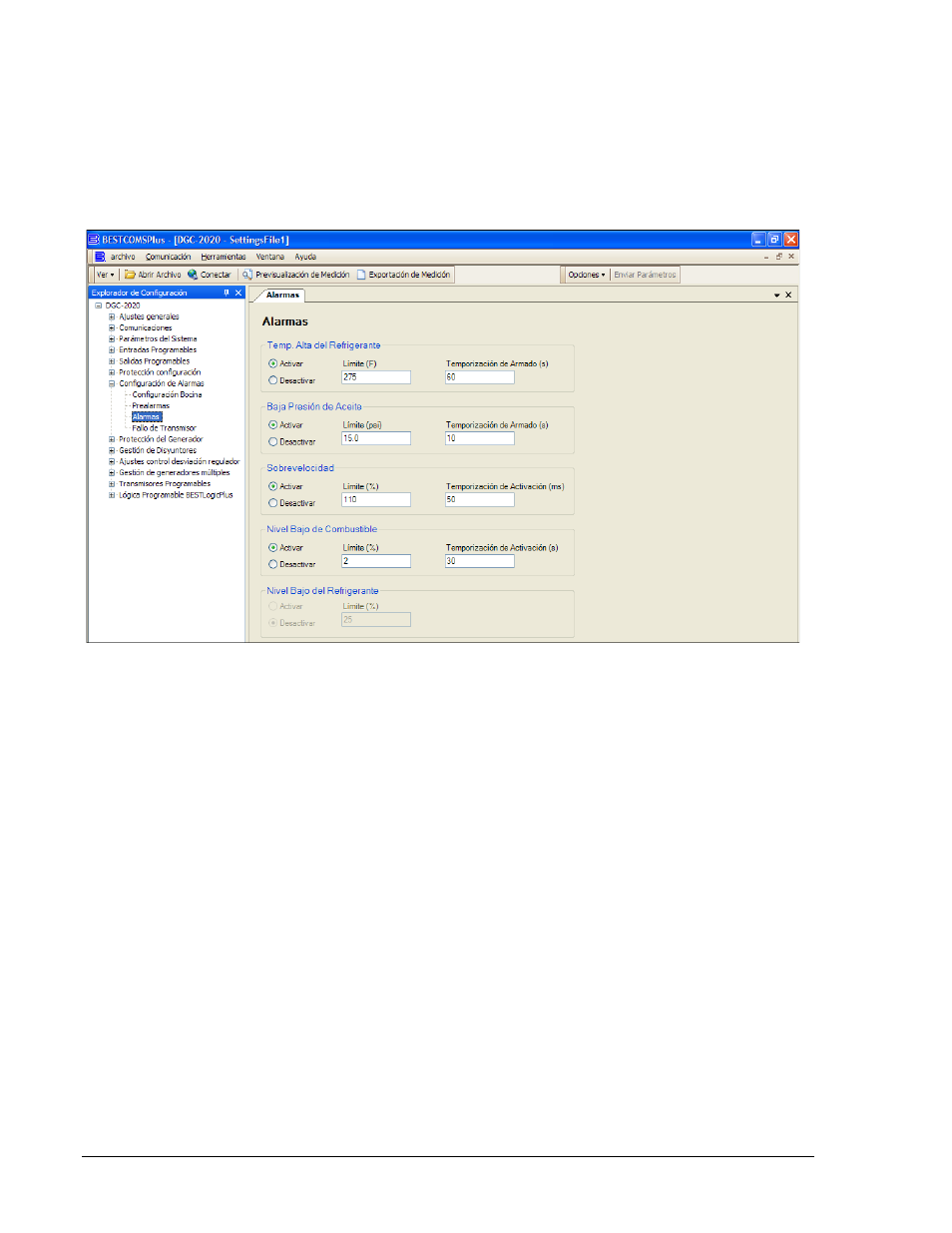Select Gestión de generadores múltiples item
This screenshot has height=1233, width=952.
[x=175, y=473]
